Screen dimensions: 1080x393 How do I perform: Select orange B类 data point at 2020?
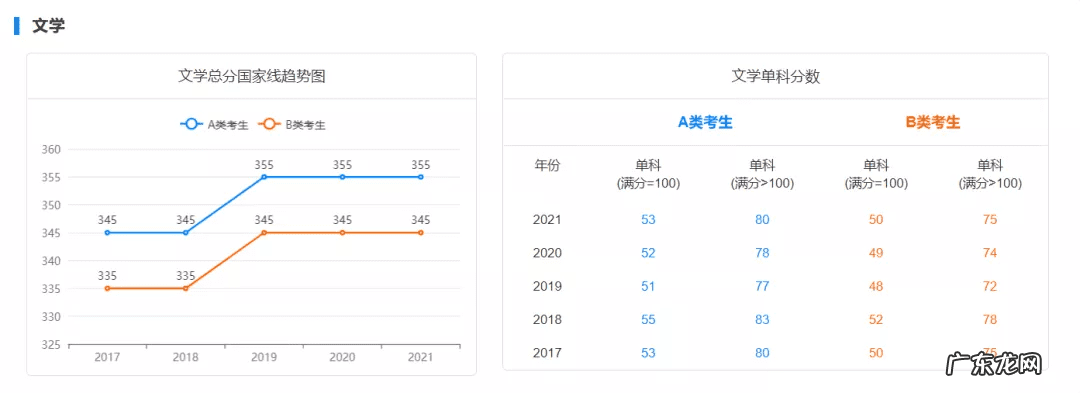[342, 233]
